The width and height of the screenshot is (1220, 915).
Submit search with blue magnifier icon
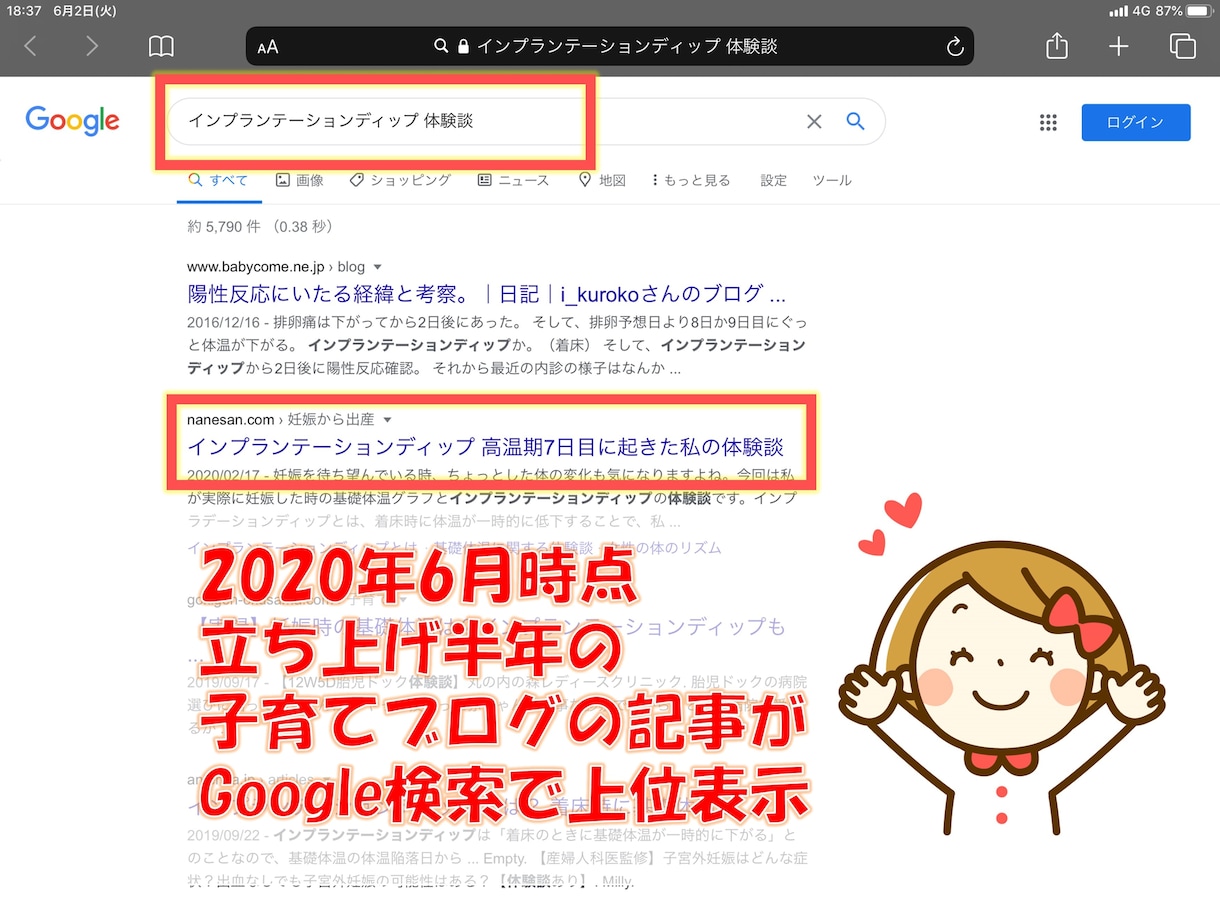(855, 121)
